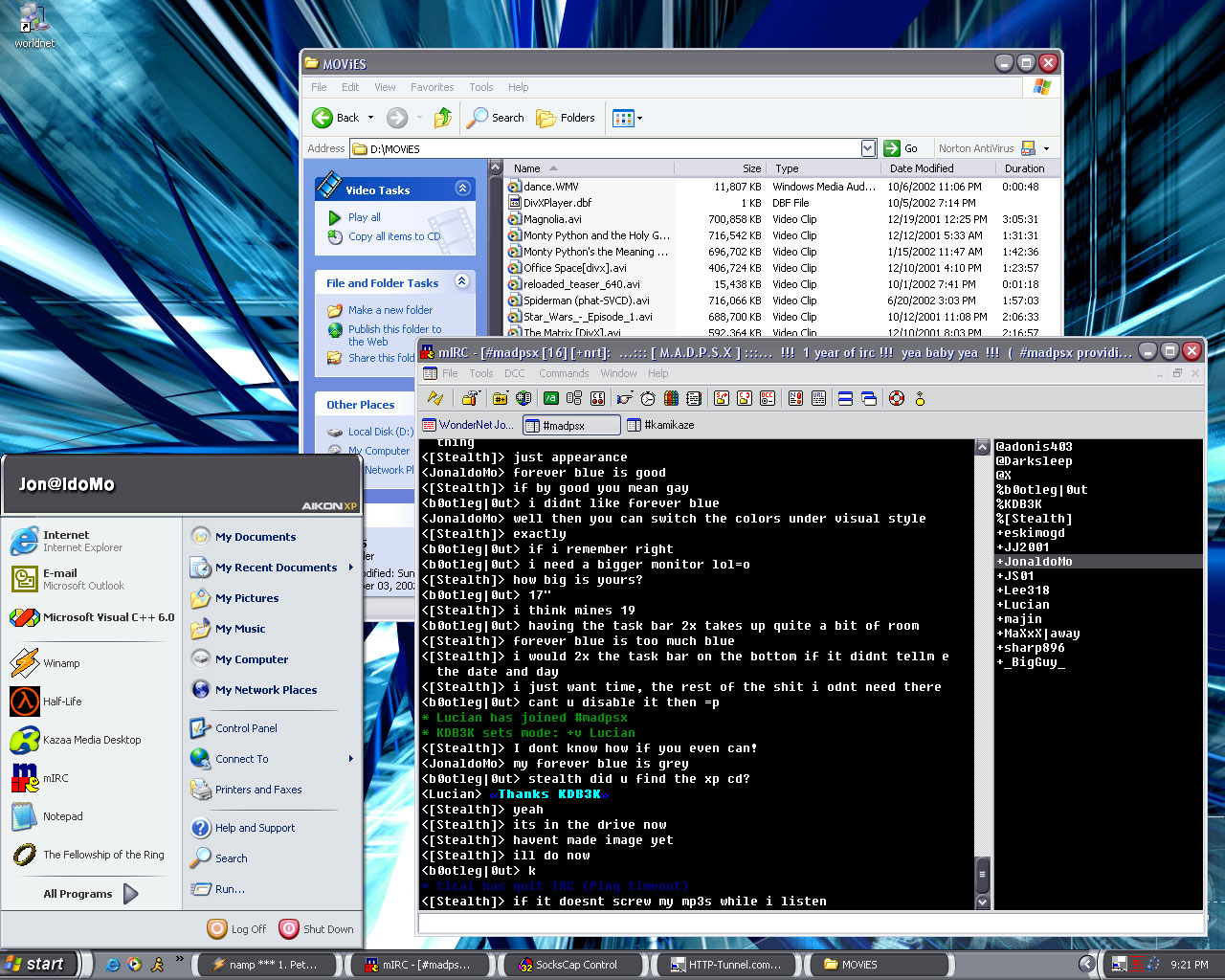Open the Notify List icon in mIRC
1225x980 pixels.
tap(795, 398)
